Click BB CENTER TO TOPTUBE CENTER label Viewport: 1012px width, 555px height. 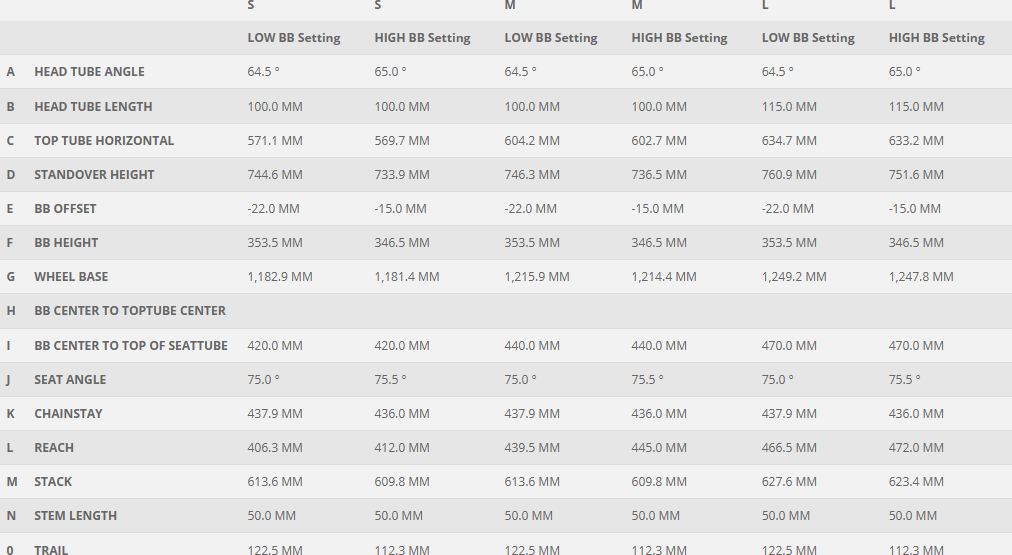coord(130,310)
